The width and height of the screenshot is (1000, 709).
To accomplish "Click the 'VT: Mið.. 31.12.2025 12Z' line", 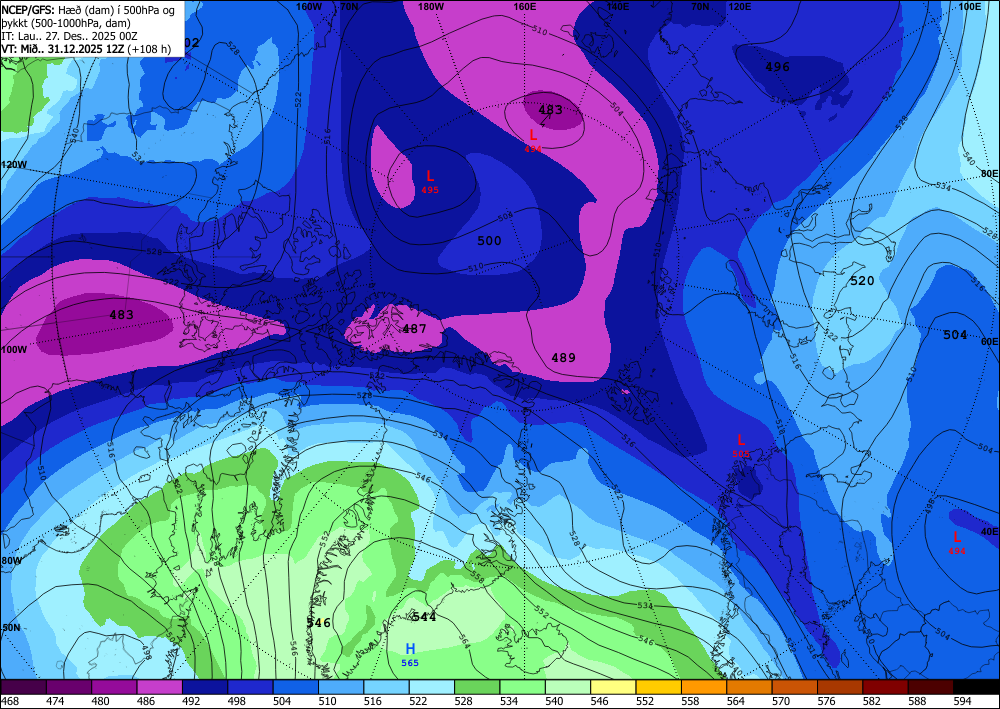I will pyautogui.click(x=63, y=49).
